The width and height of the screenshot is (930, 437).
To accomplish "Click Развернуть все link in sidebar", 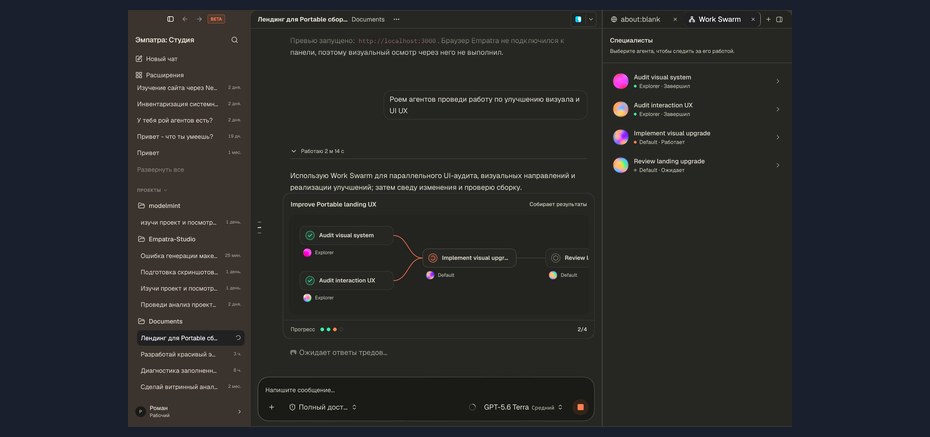I will pos(160,170).
